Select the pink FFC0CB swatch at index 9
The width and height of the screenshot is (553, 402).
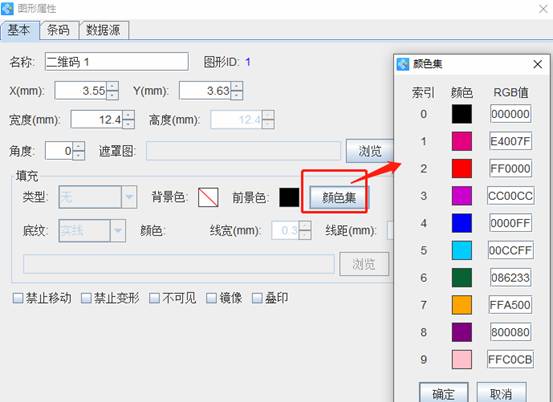pos(462,359)
